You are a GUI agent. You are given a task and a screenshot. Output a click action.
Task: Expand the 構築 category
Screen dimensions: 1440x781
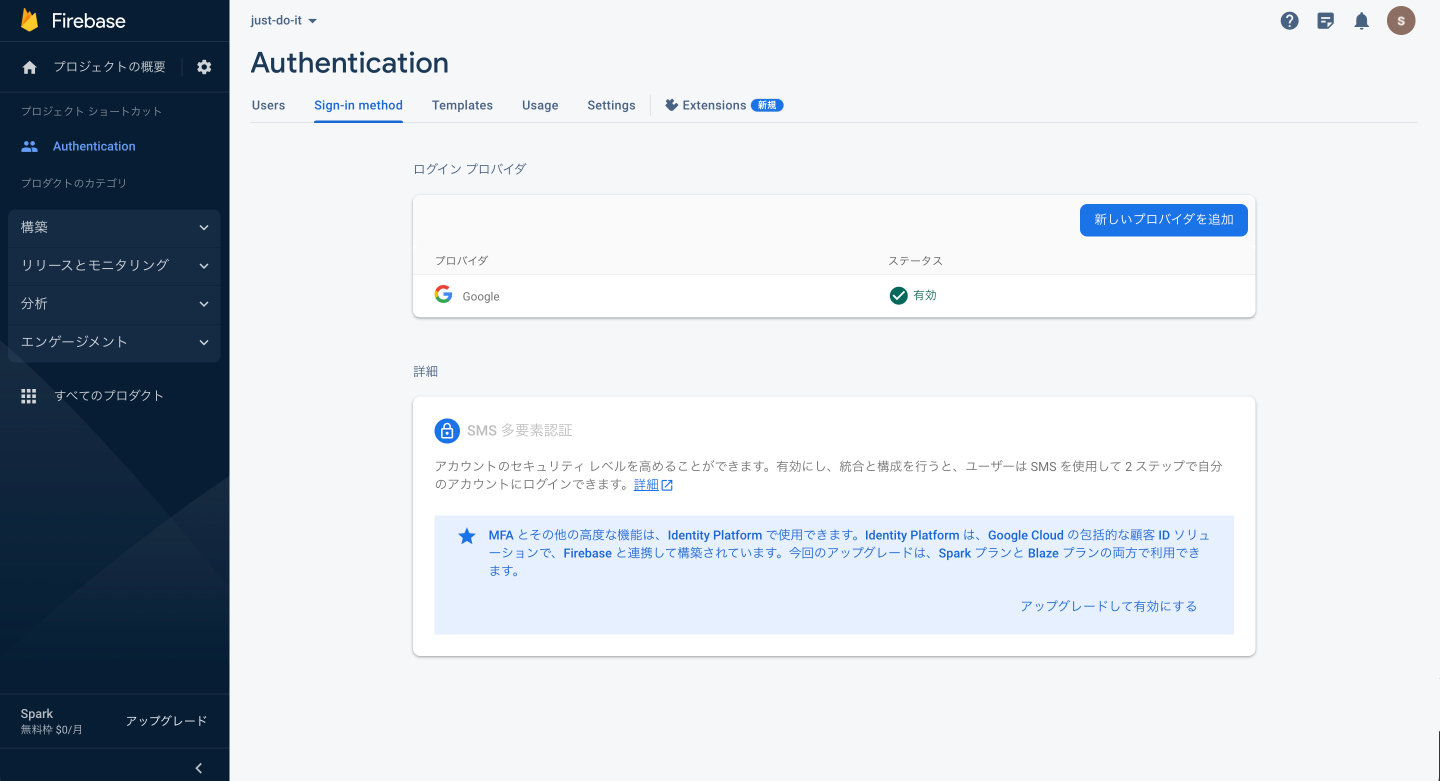(x=114, y=227)
